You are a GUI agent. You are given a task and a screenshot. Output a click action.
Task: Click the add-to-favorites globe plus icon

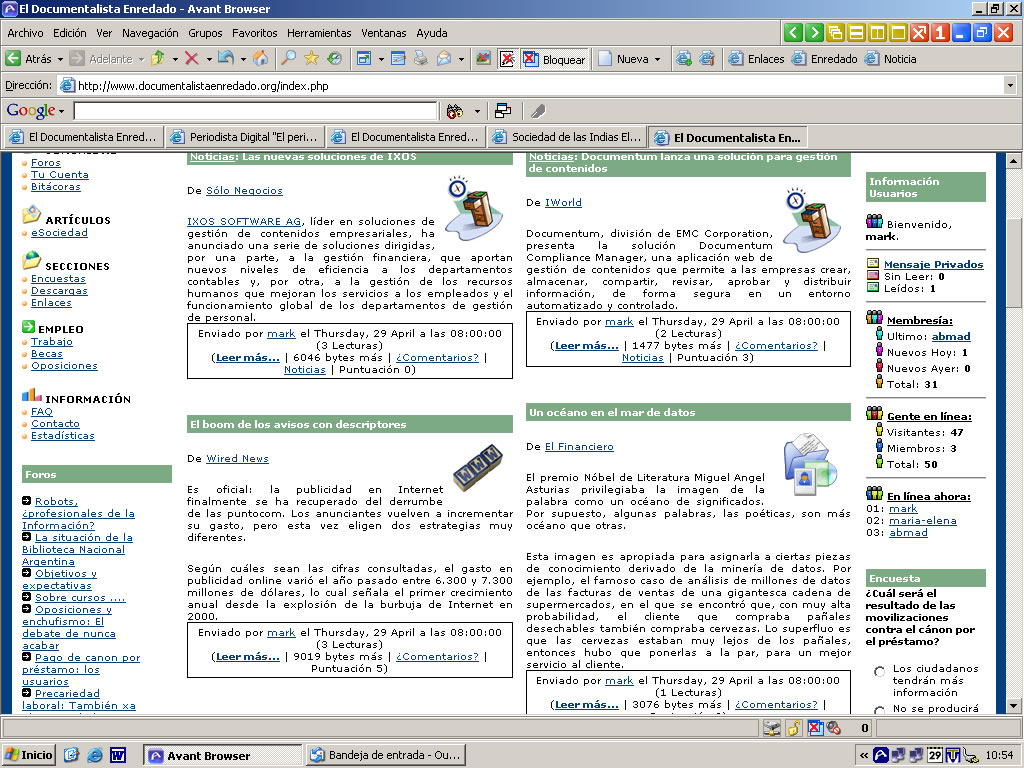pyautogui.click(x=684, y=59)
